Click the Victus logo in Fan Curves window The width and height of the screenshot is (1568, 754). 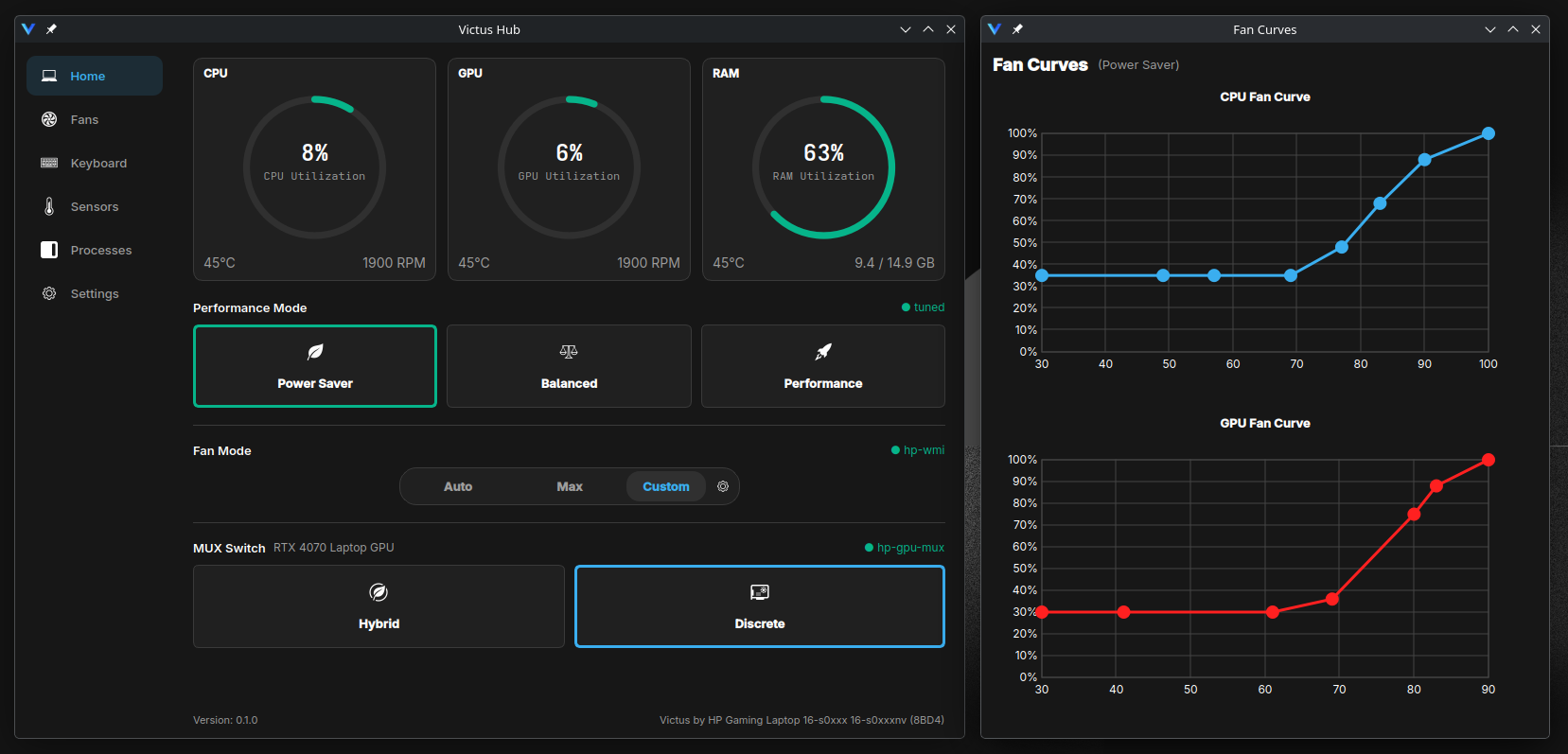994,29
